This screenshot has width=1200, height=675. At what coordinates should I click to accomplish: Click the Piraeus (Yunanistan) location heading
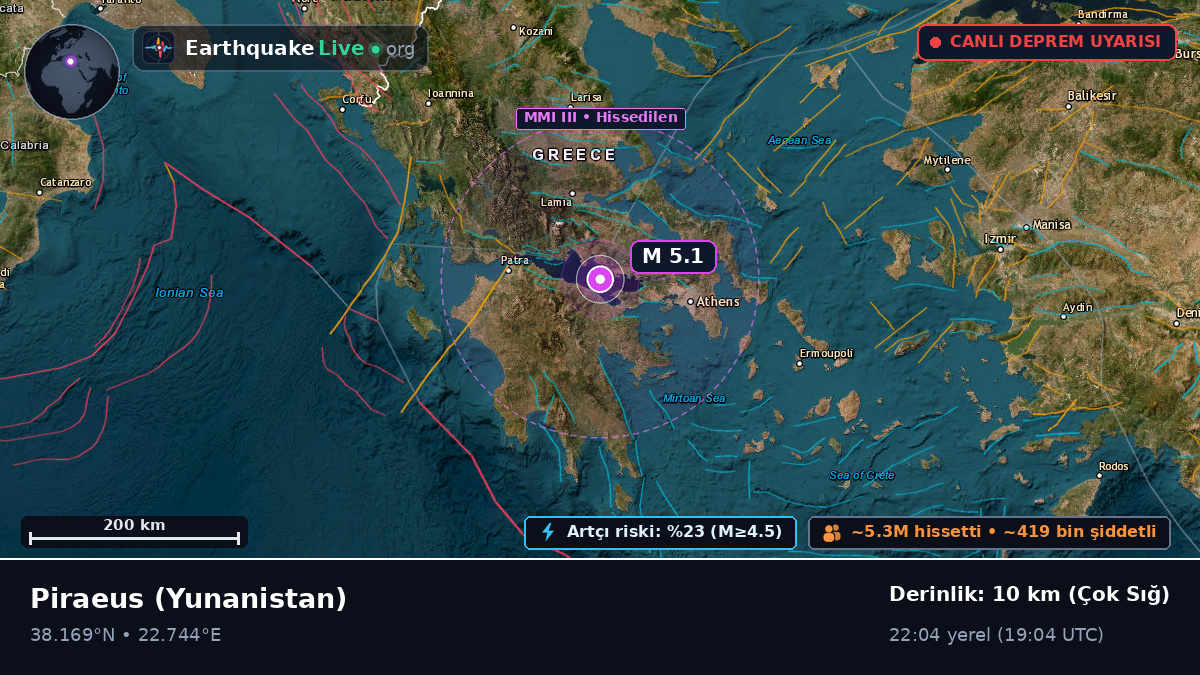(x=188, y=598)
